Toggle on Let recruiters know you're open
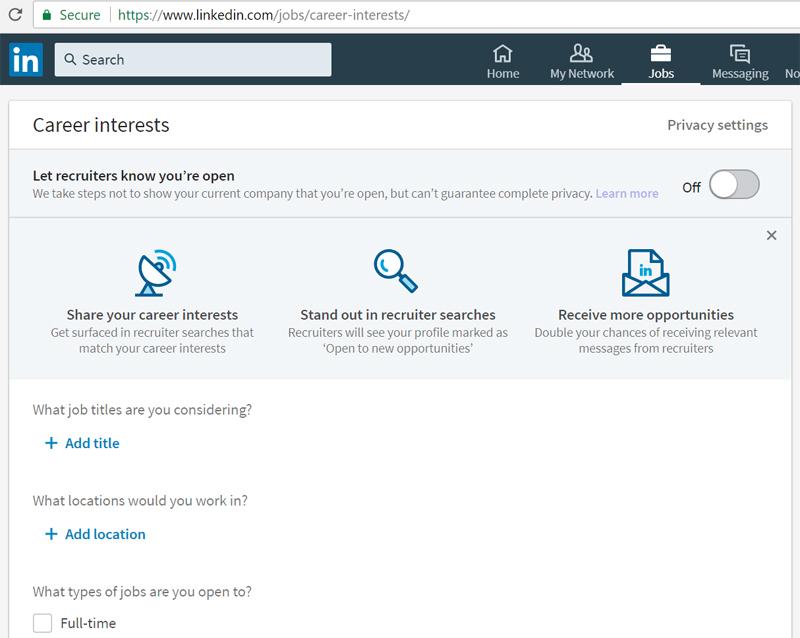This screenshot has width=800, height=638. pyautogui.click(x=734, y=185)
